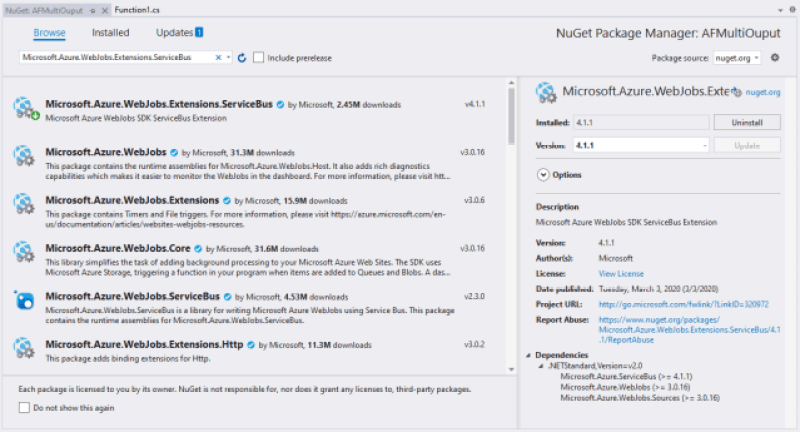Click verified badge next to WebJobs.Extensions.Http
Screen dimensions: 800x432
pos(251,345)
